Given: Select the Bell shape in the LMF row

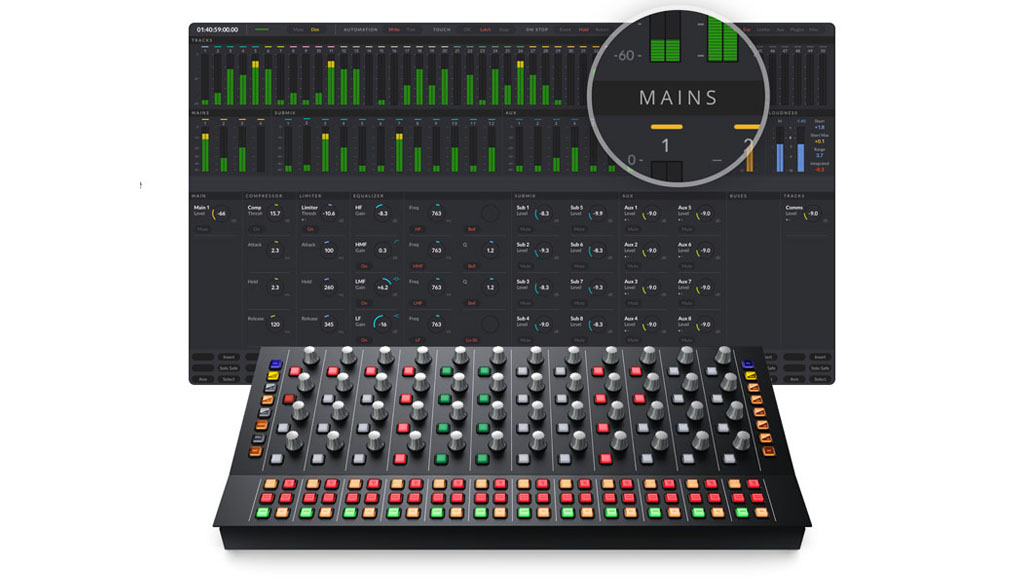Looking at the screenshot, I should [472, 304].
